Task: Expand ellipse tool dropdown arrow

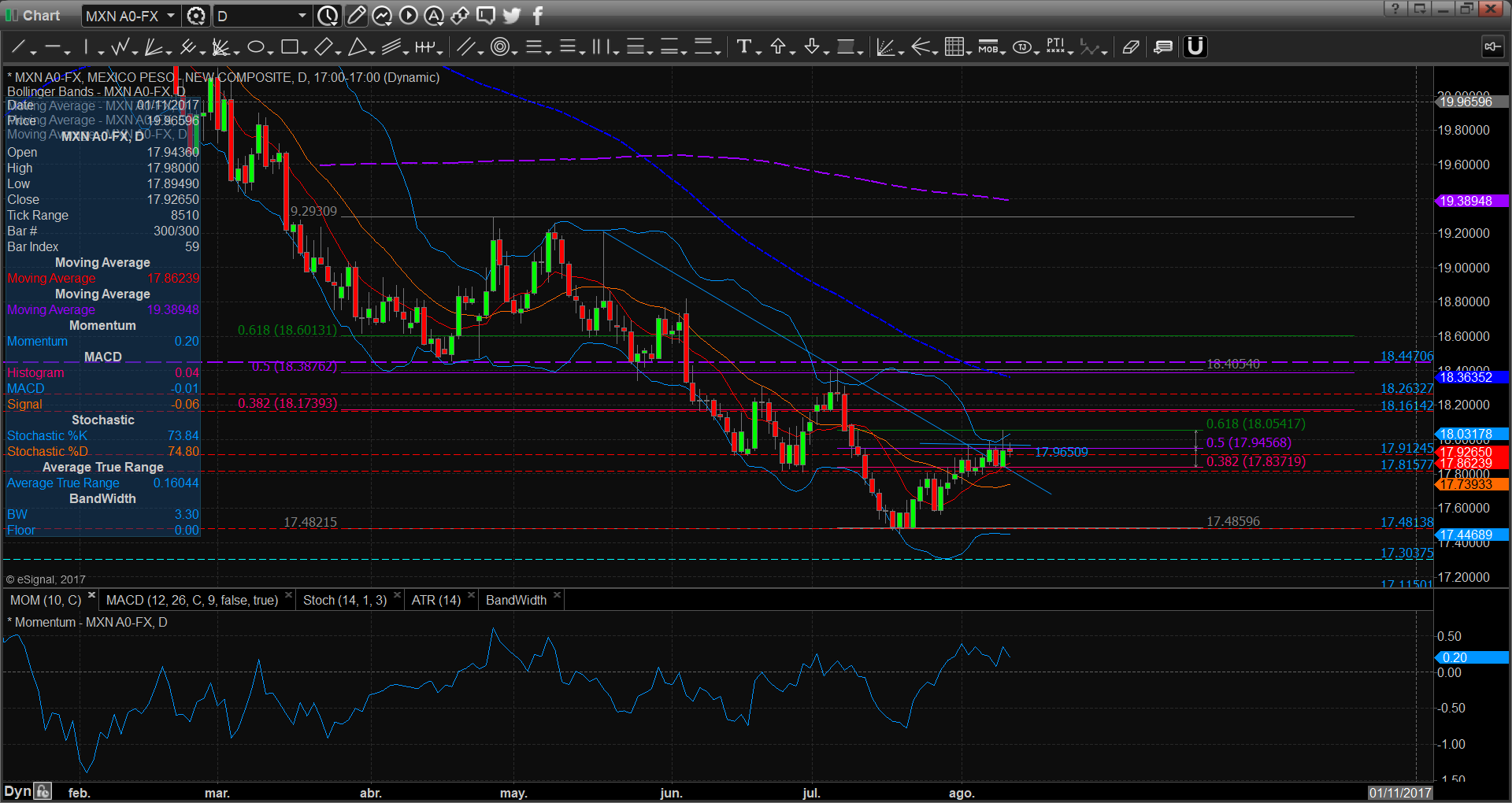Action: [x=270, y=52]
